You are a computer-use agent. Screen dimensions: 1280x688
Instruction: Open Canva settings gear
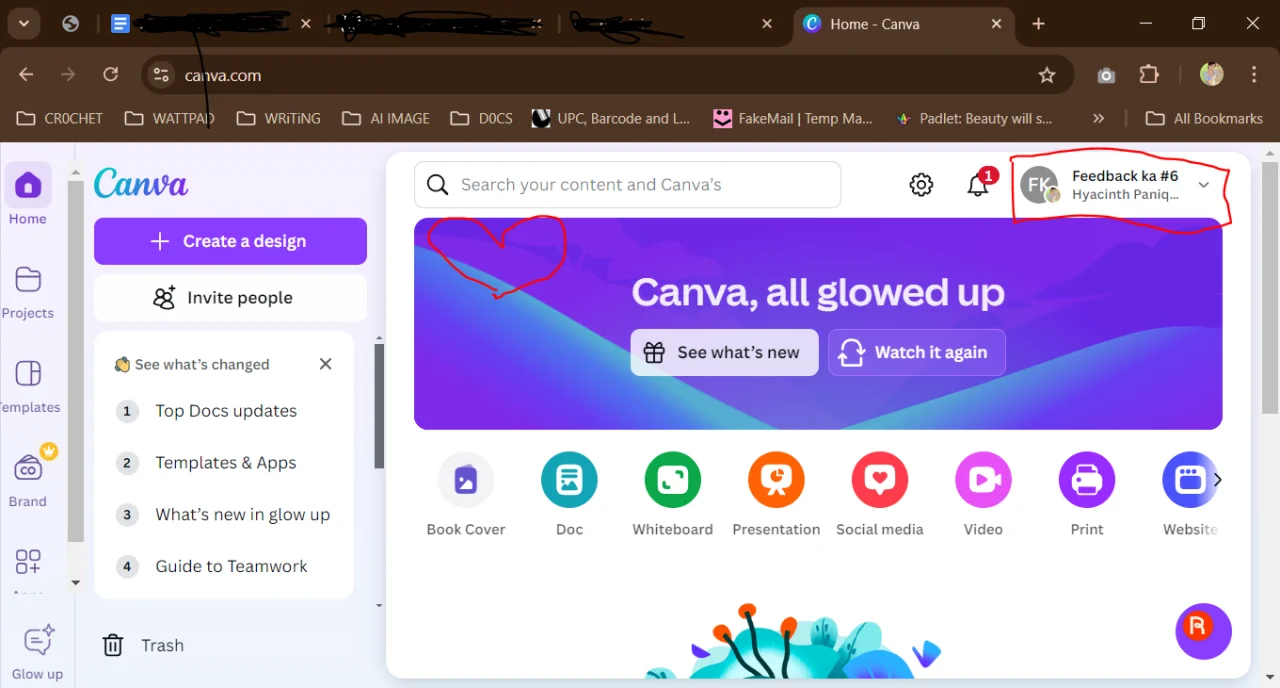(921, 185)
